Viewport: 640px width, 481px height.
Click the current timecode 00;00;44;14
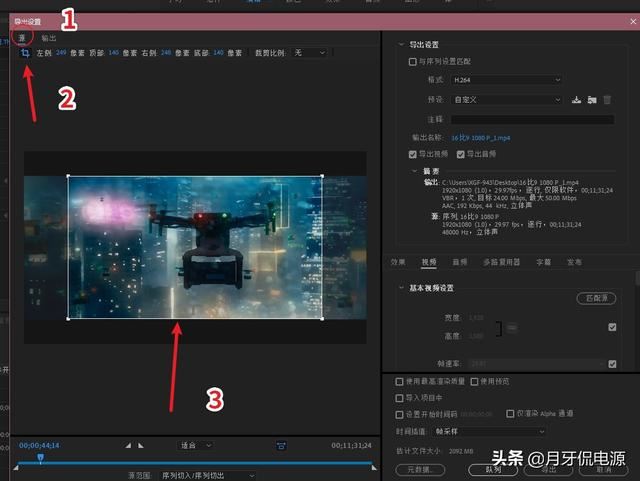point(39,445)
